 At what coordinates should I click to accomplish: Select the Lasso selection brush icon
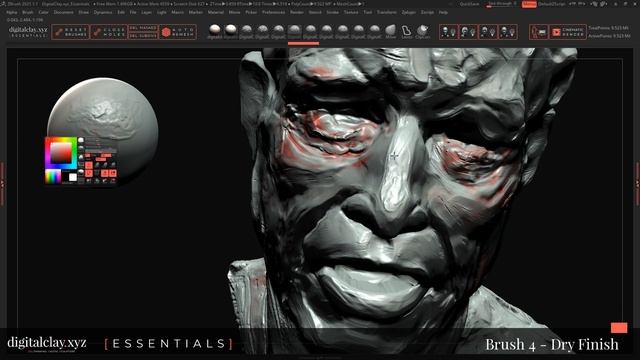407,31
